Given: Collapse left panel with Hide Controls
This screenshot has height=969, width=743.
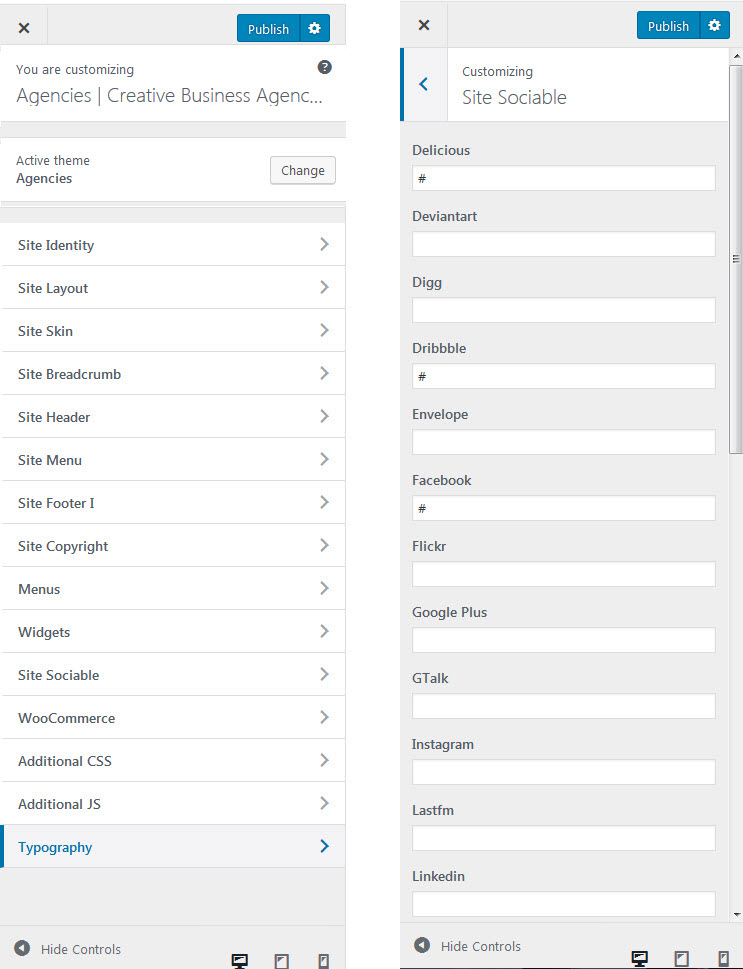Looking at the screenshot, I should tap(68, 949).
